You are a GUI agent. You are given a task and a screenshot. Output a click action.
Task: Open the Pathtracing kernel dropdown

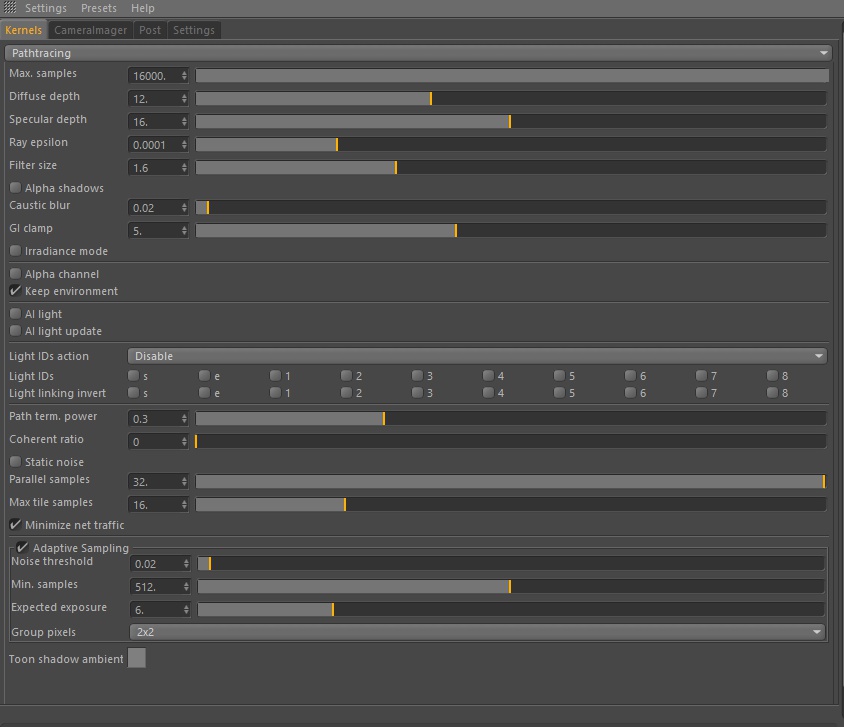(x=418, y=53)
